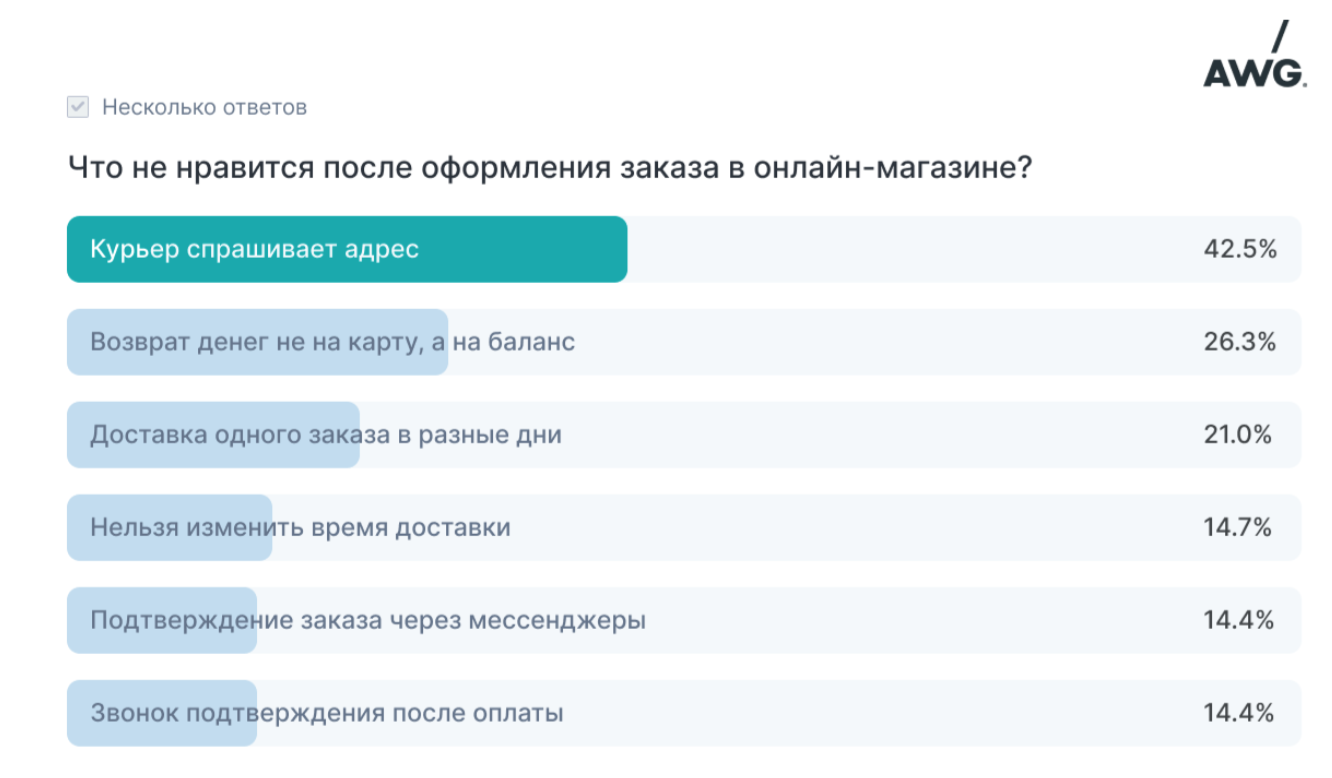Pick Звонок подтверждения после оплаты option

click(684, 713)
